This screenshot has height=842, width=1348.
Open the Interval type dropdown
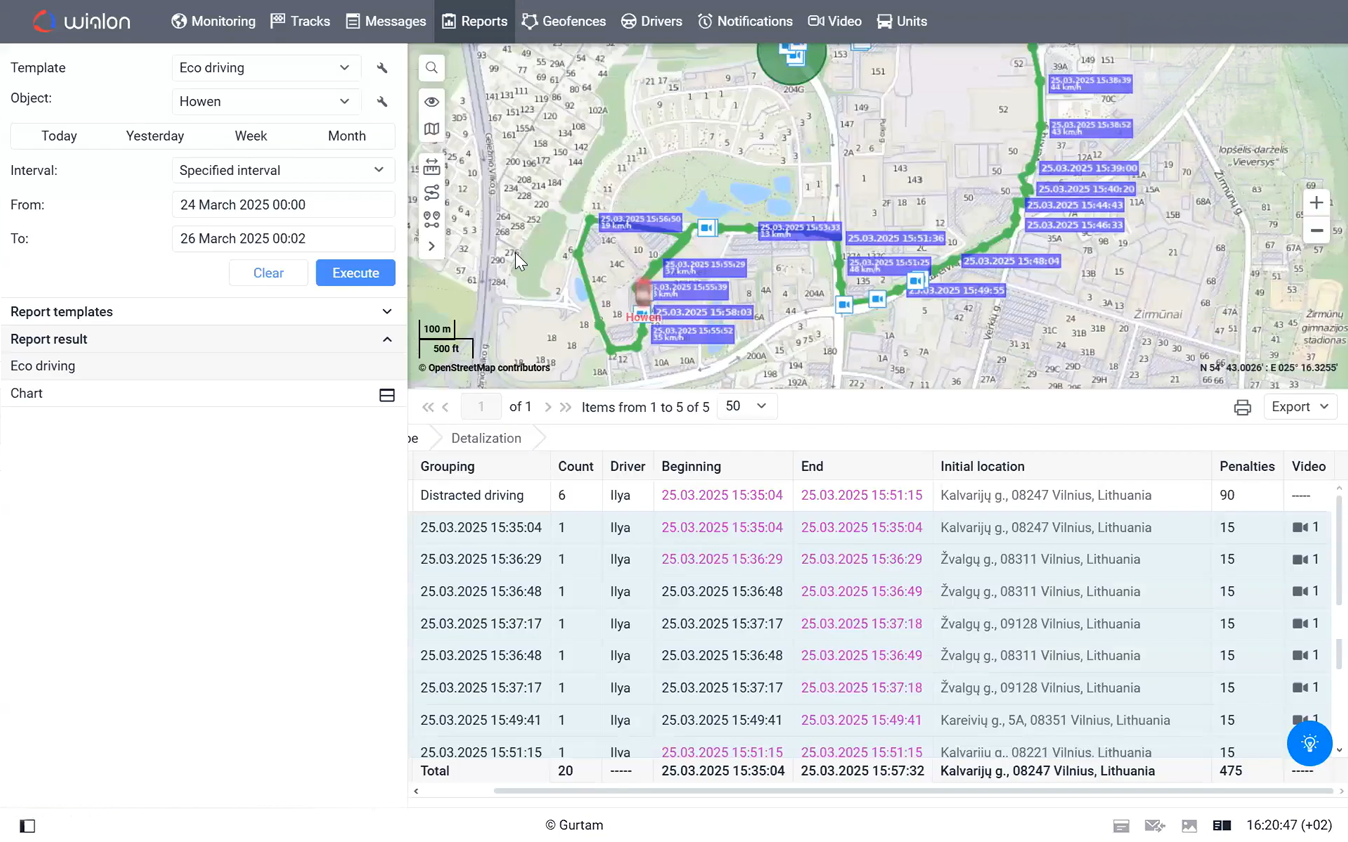pyautogui.click(x=283, y=170)
